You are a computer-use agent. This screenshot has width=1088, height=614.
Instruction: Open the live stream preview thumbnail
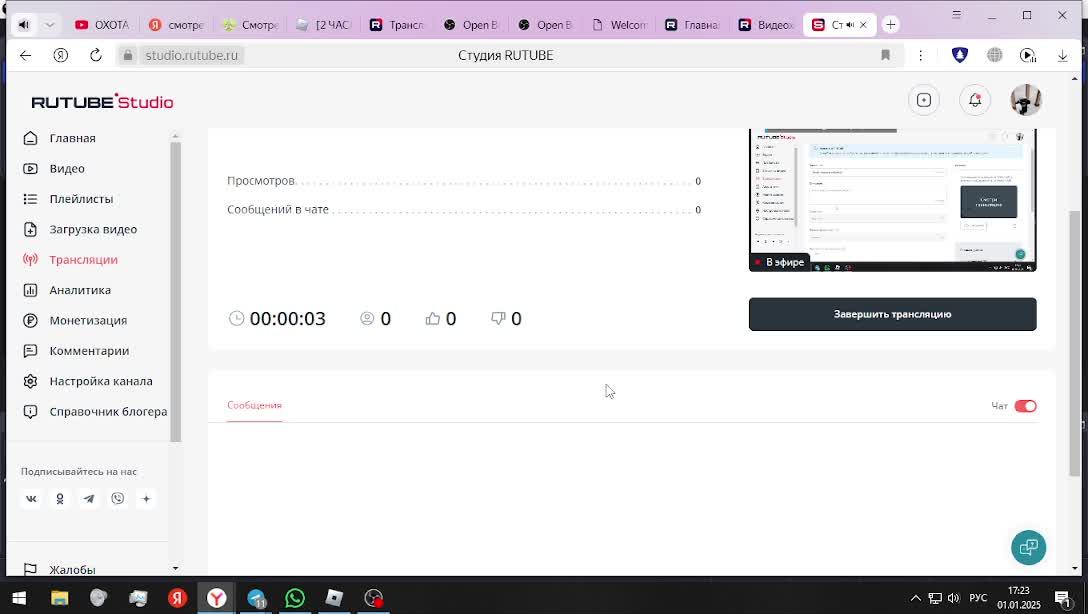892,200
